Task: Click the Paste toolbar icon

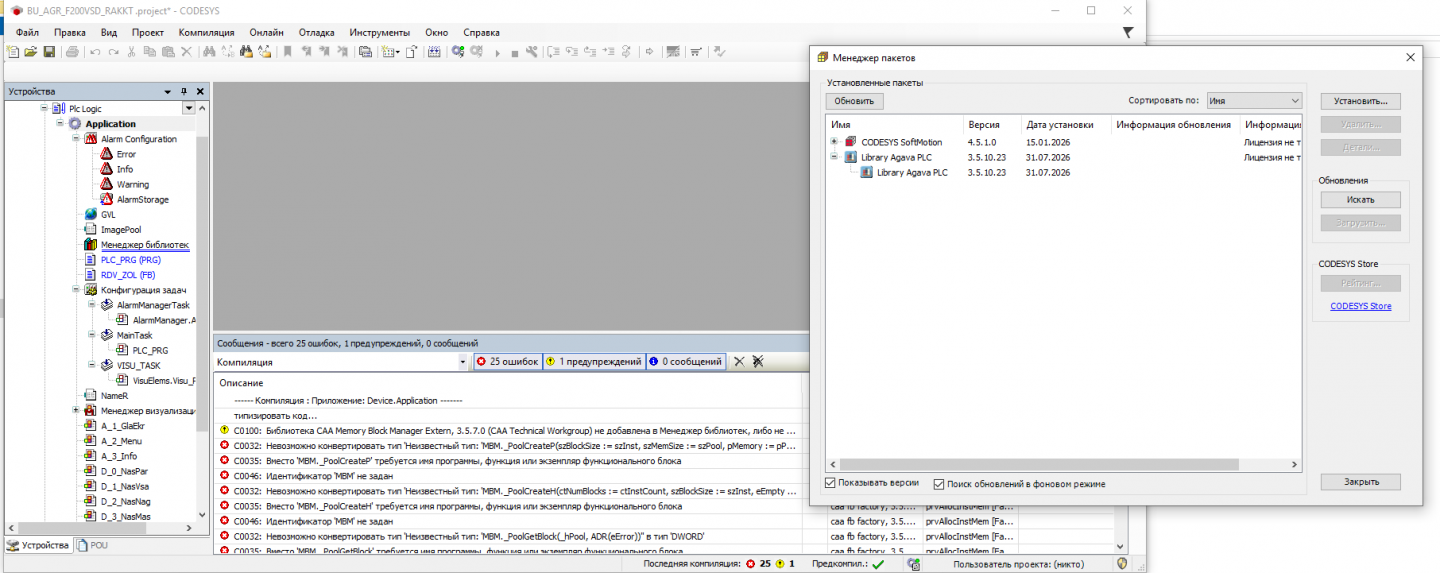Action: [168, 51]
